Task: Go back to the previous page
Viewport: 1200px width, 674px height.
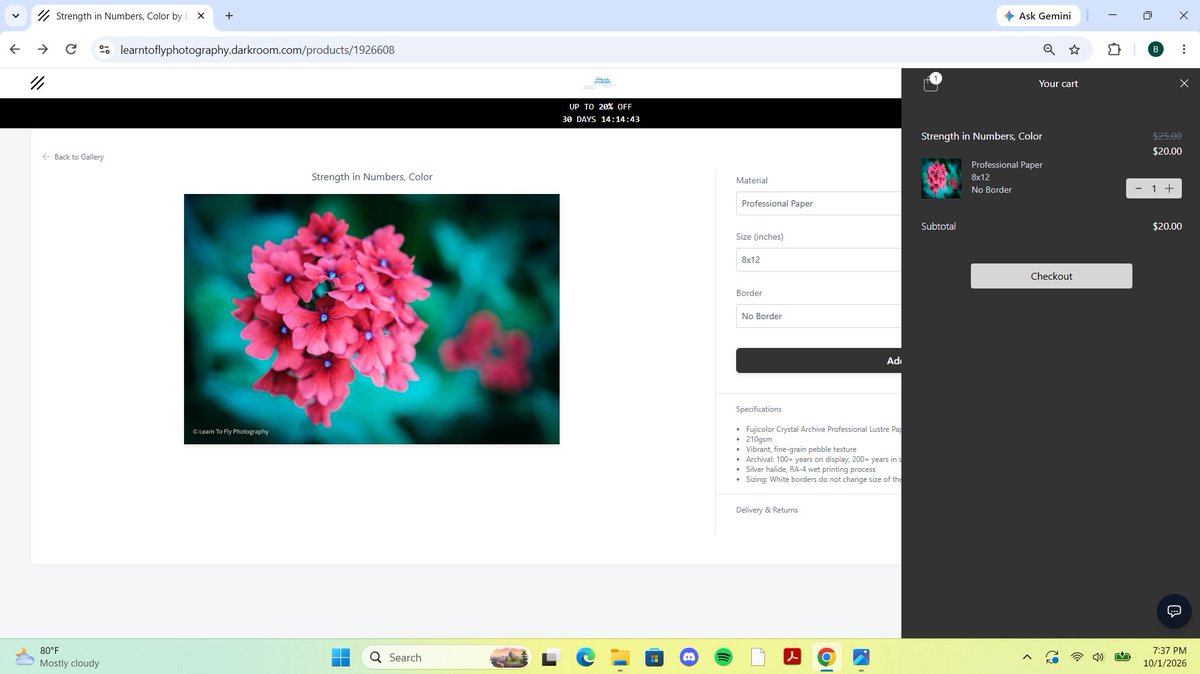Action: click(15, 49)
